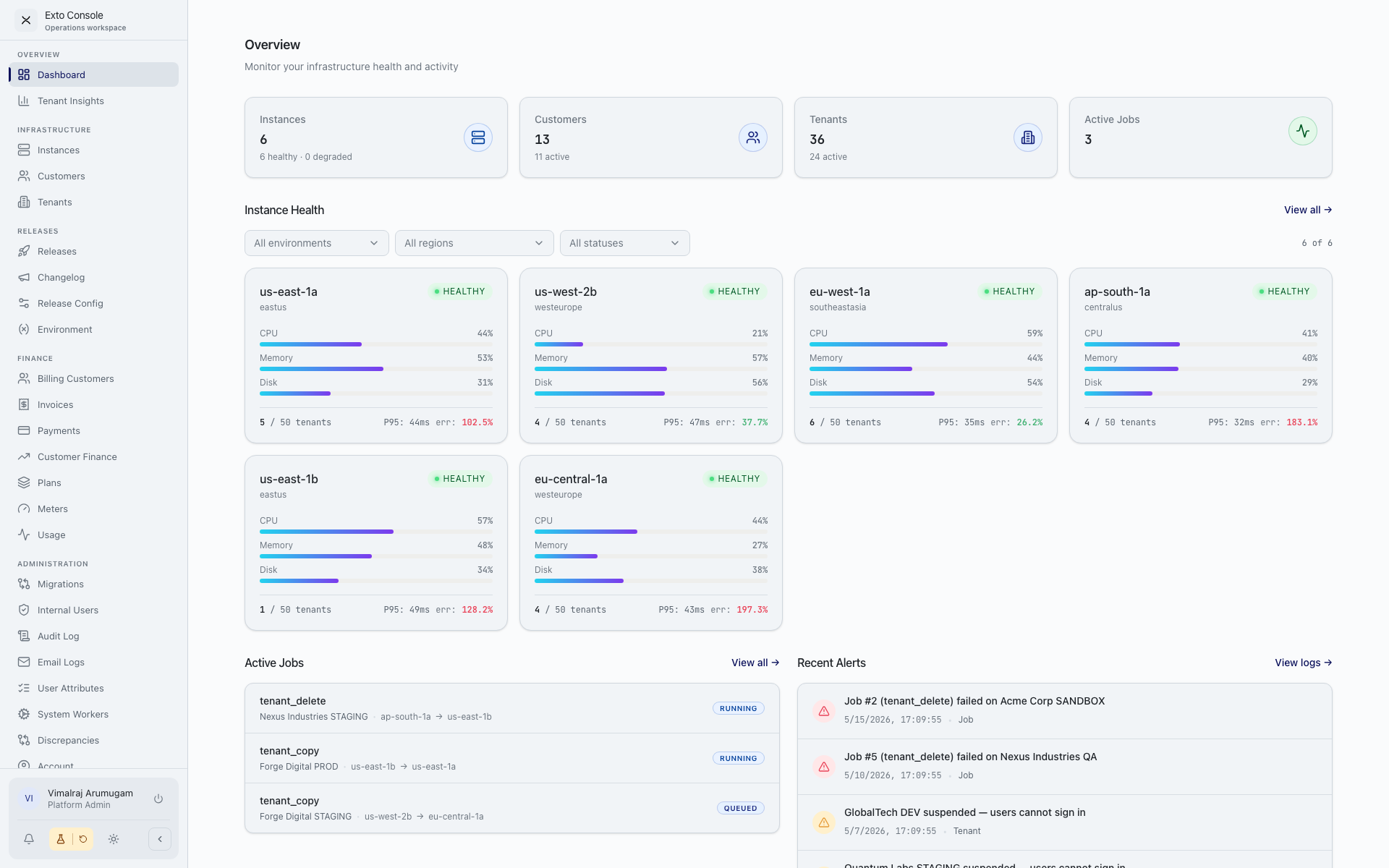The image size is (1389, 868).
Task: Click the Plans layers icon
Action: (24, 482)
